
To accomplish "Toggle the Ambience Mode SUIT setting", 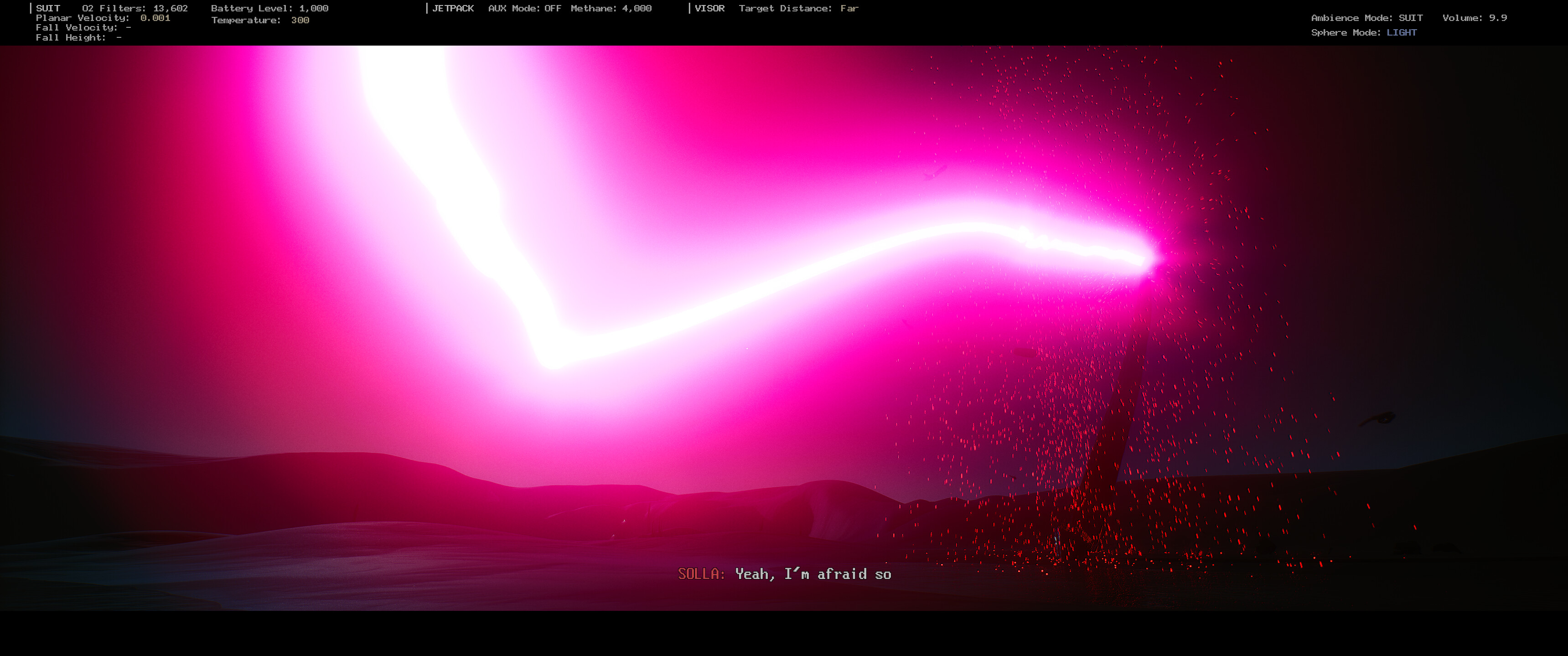I will pyautogui.click(x=1368, y=18).
